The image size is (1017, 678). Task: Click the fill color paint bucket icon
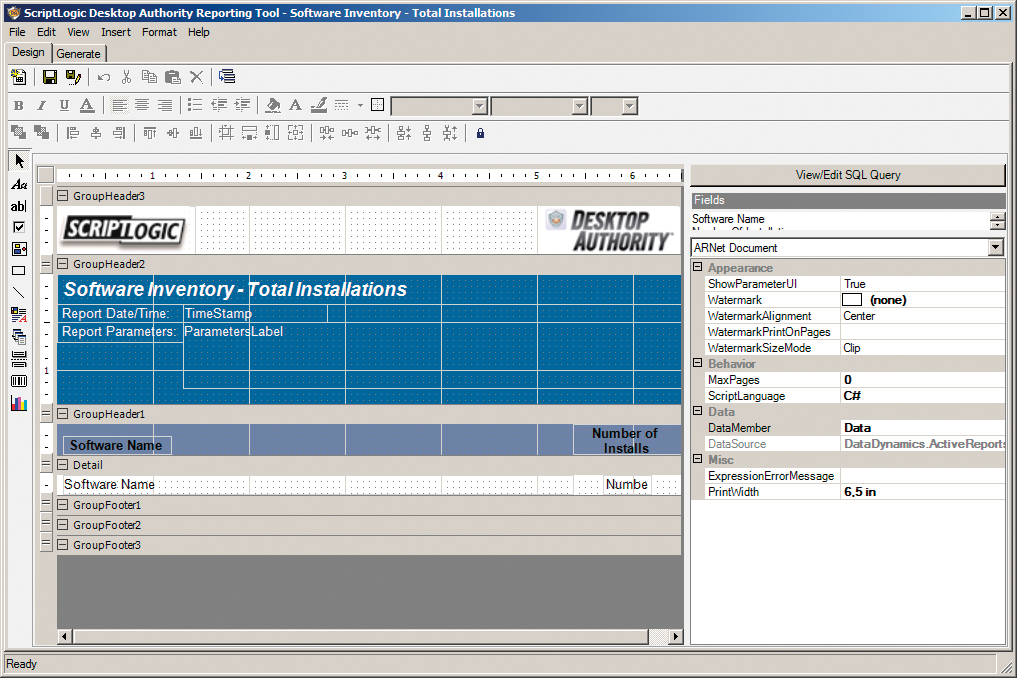click(x=273, y=105)
